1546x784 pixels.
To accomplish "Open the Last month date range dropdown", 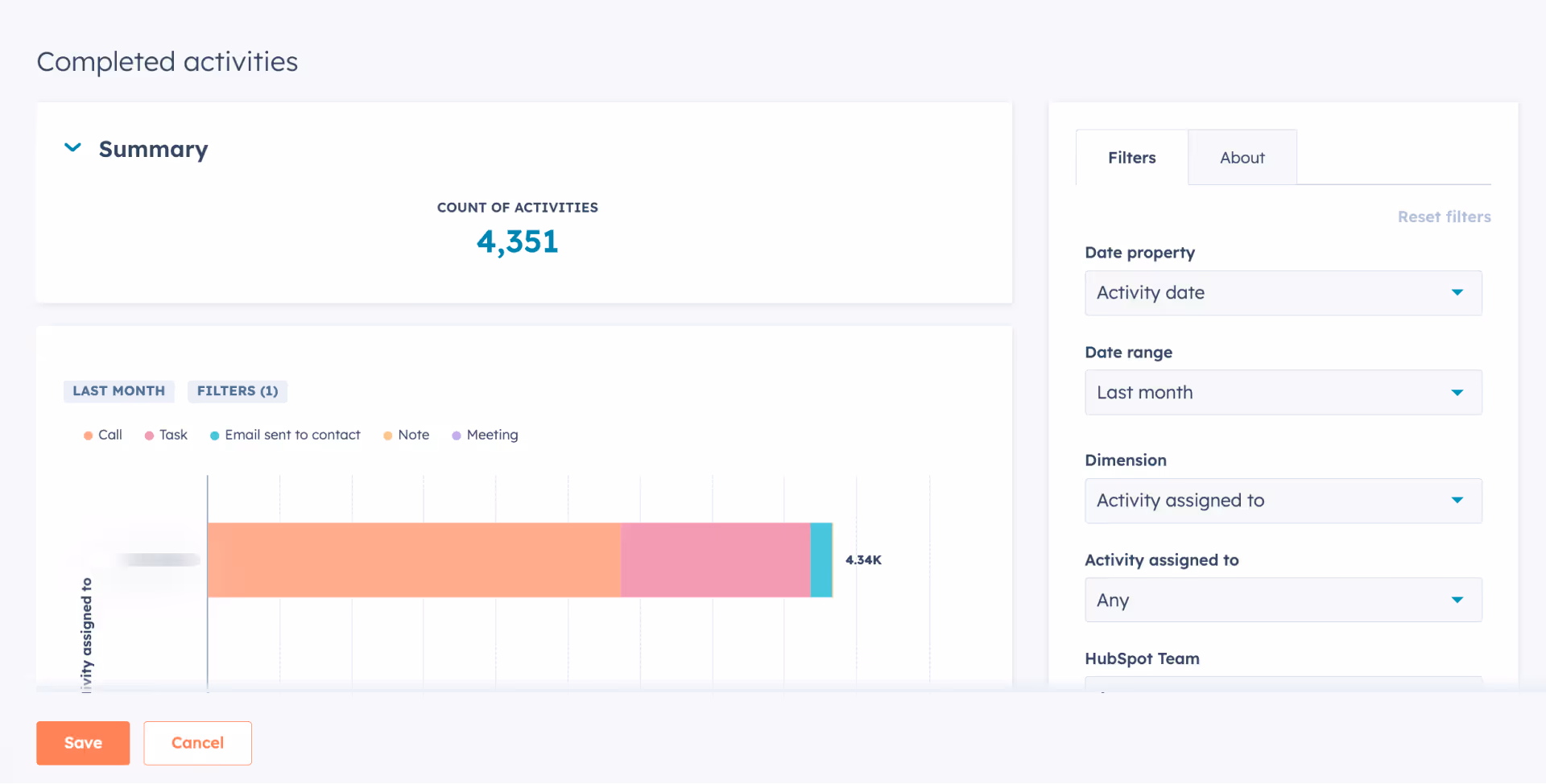I will pos(1283,392).
